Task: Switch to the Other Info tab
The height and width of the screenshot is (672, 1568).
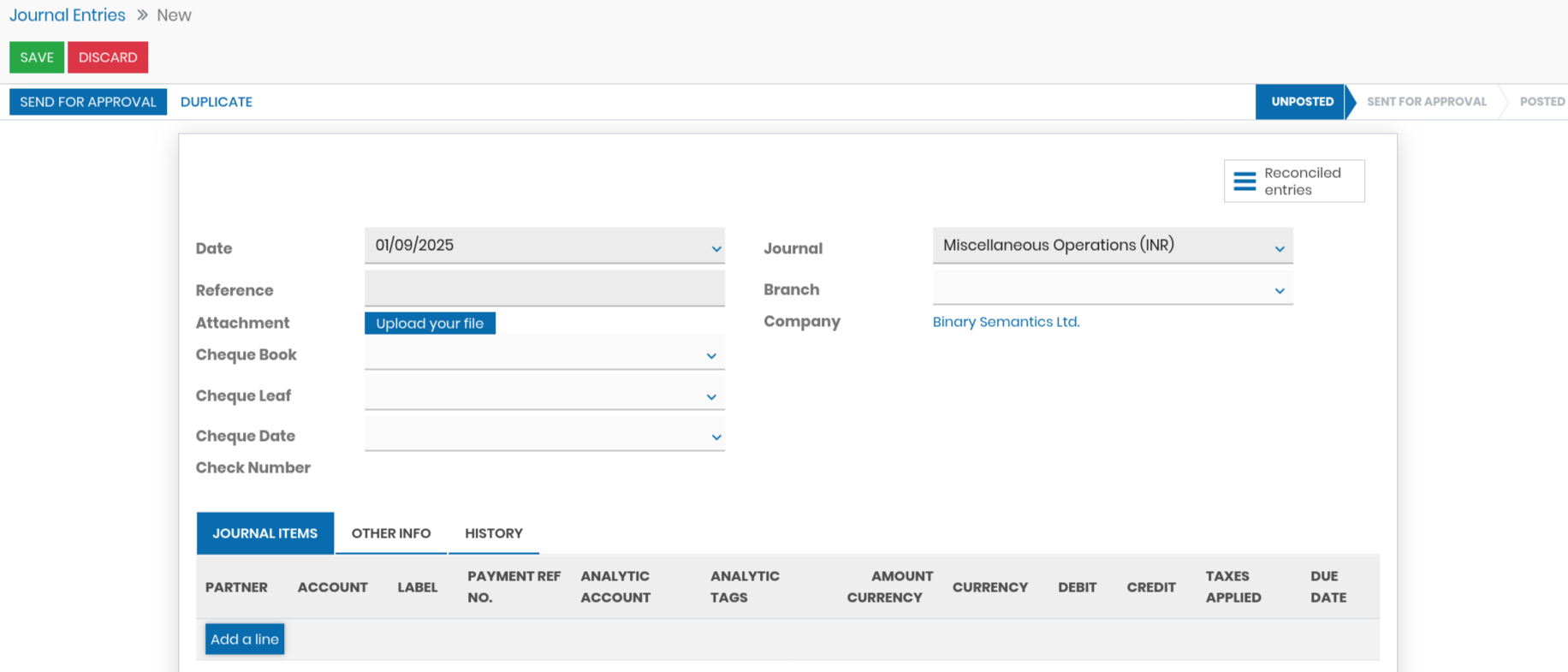Action: click(x=391, y=533)
